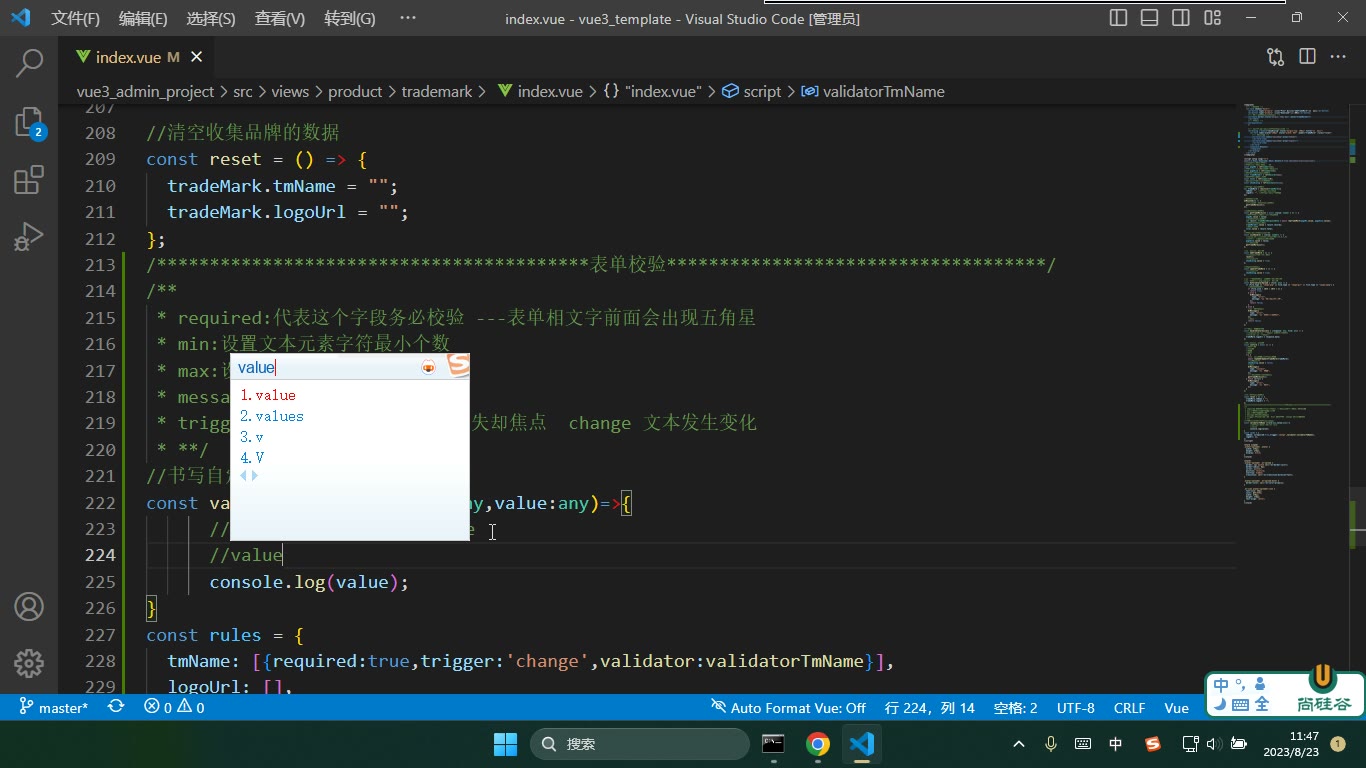Click the Sogou user account icon
This screenshot has width=1366, height=768.
1259,684
